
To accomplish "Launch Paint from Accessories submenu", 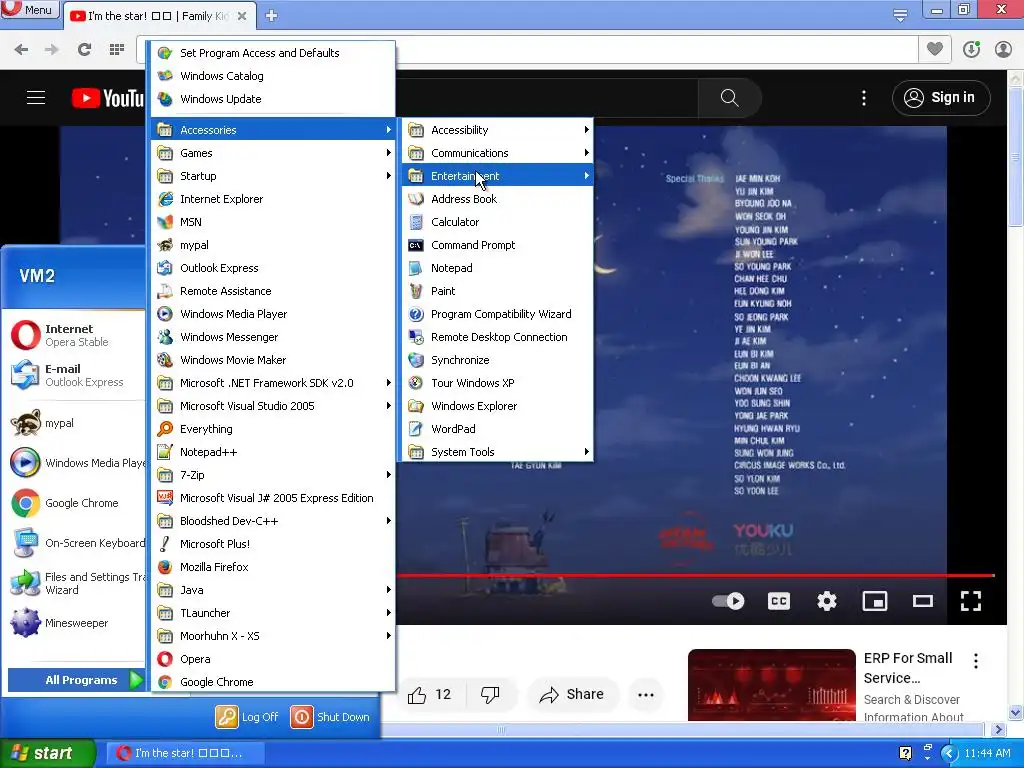I will pyautogui.click(x=497, y=291).
